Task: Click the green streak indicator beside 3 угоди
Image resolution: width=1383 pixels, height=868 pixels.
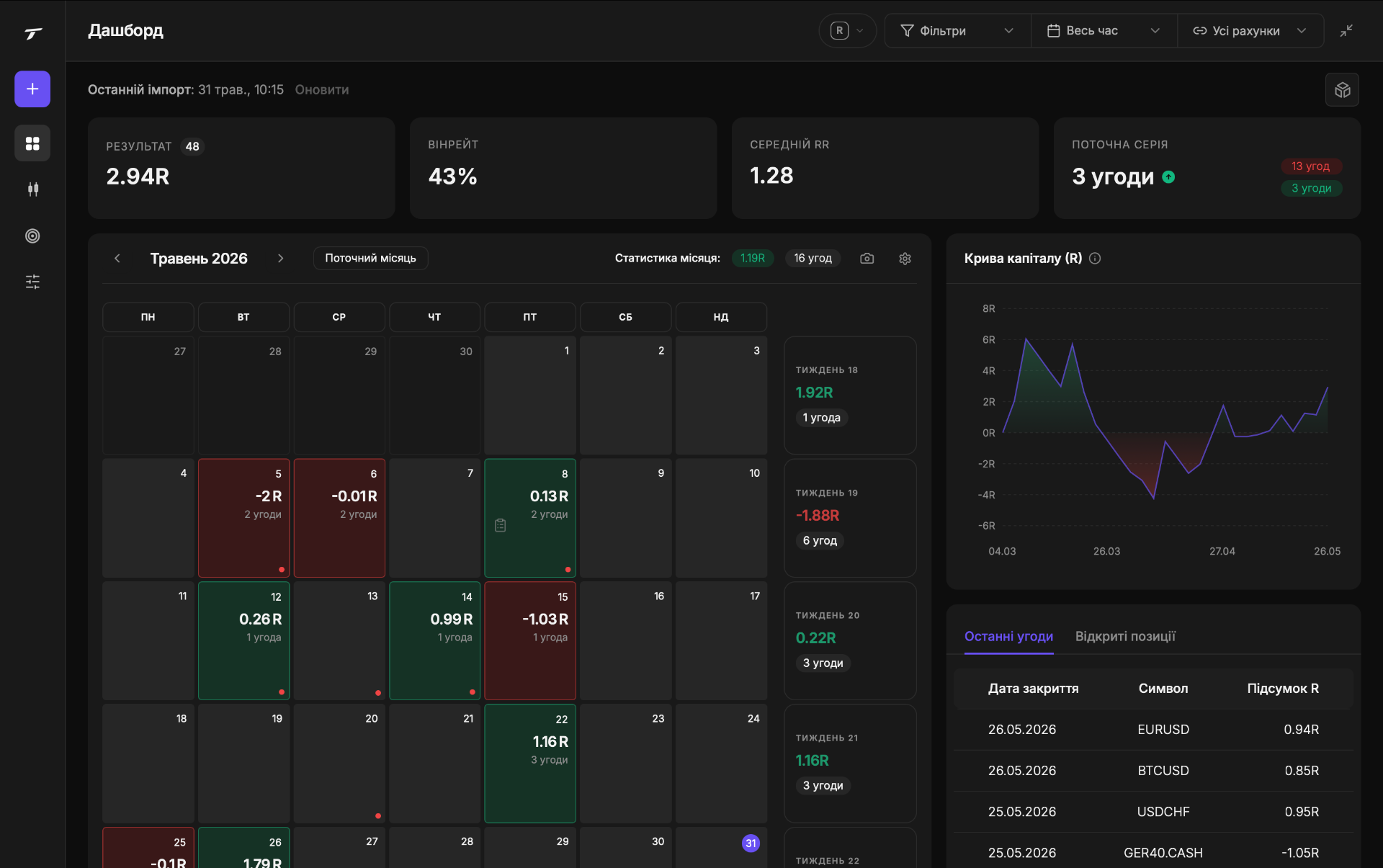Action: pyautogui.click(x=1168, y=176)
